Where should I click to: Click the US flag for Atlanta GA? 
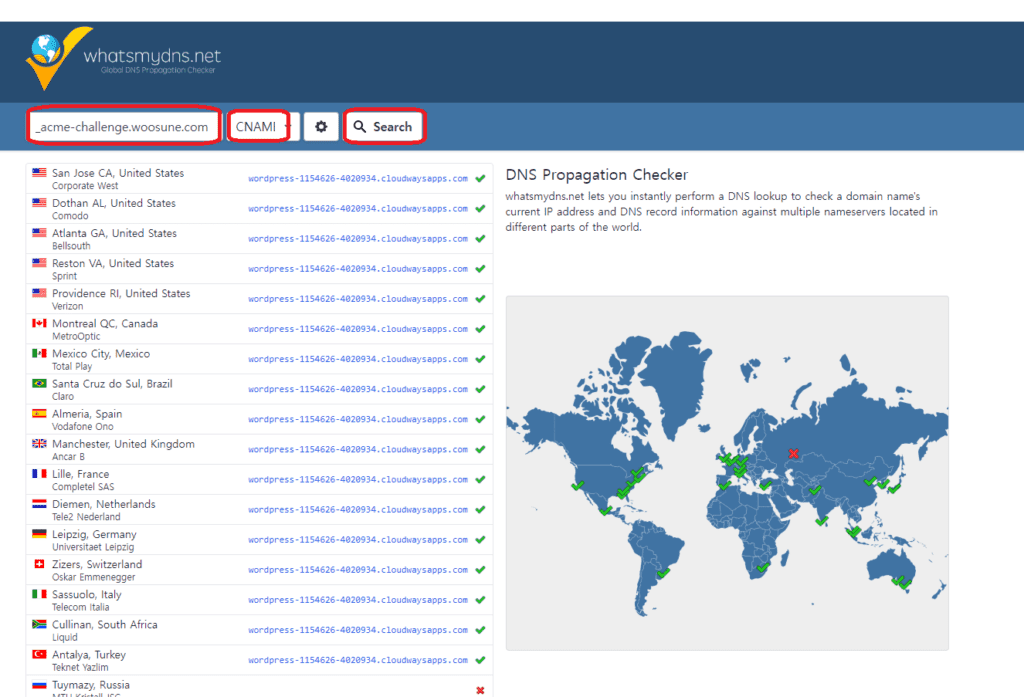[x=39, y=233]
